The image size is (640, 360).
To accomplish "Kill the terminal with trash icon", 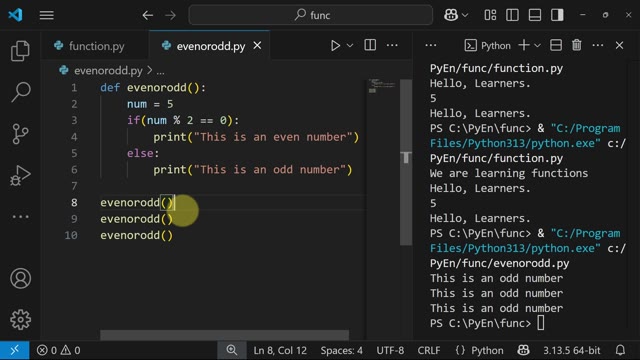I will (x=576, y=45).
